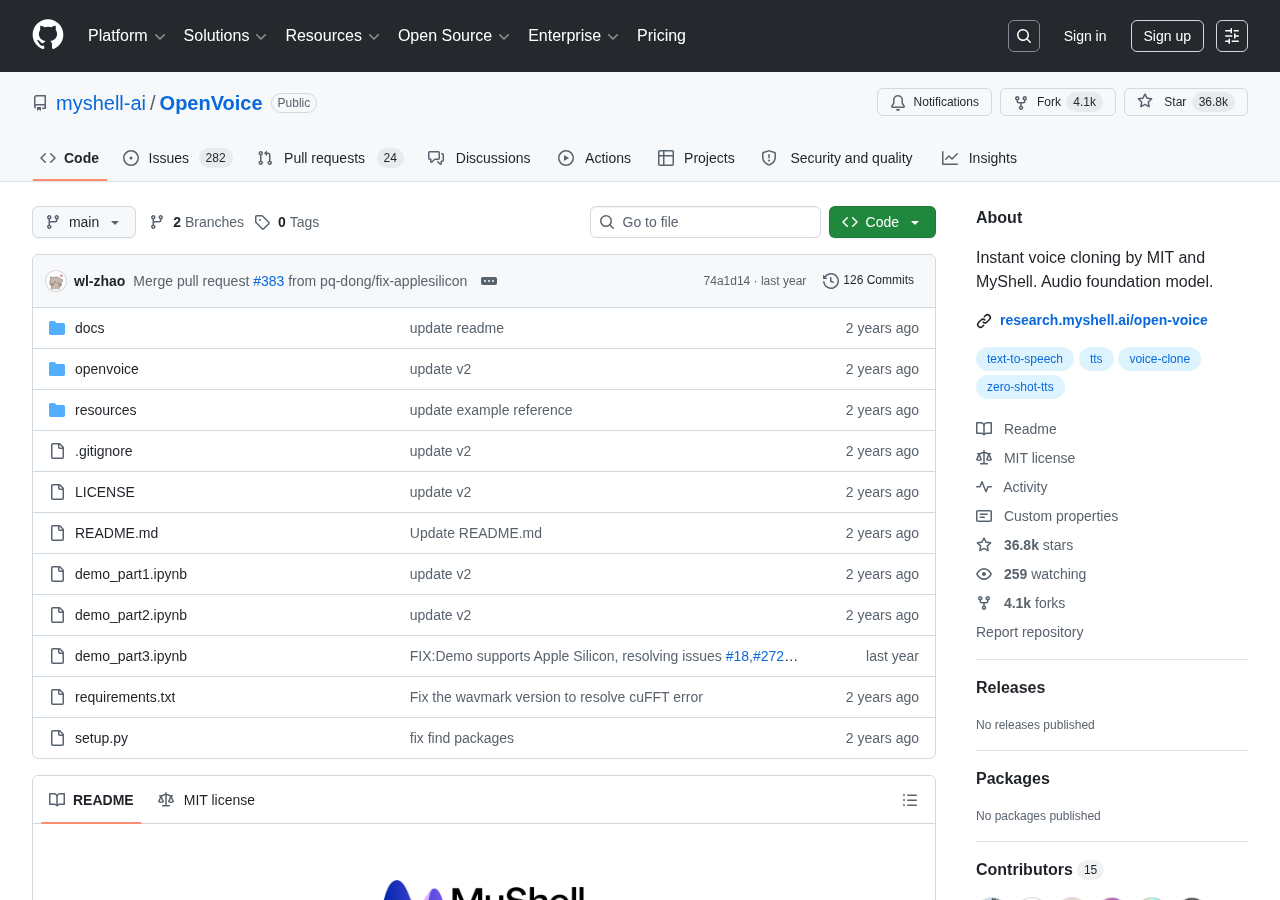Screen dimensions: 1280x900
Task: Click the Sign in link
Action: (1085, 36)
